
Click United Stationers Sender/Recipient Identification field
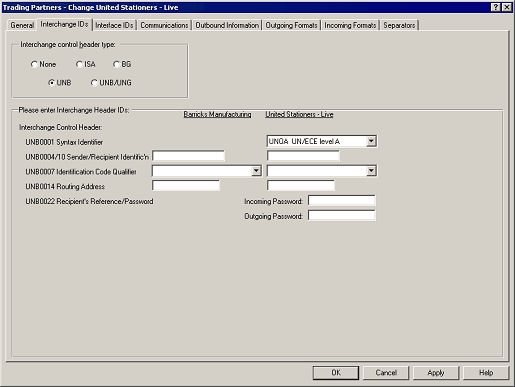pyautogui.click(x=303, y=156)
